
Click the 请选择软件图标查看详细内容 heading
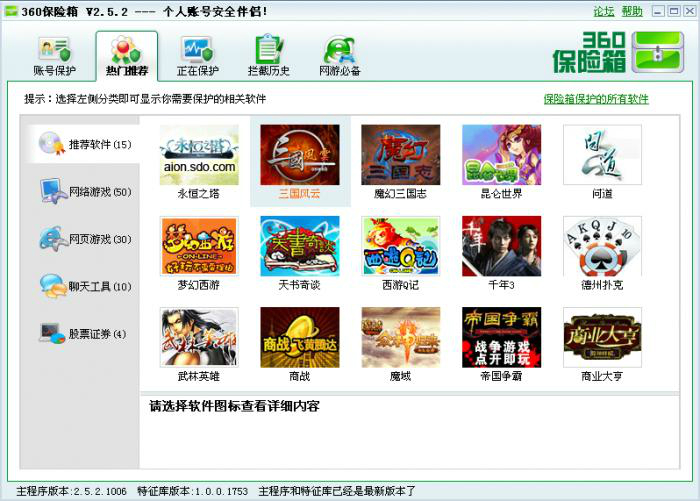pyautogui.click(x=234, y=406)
